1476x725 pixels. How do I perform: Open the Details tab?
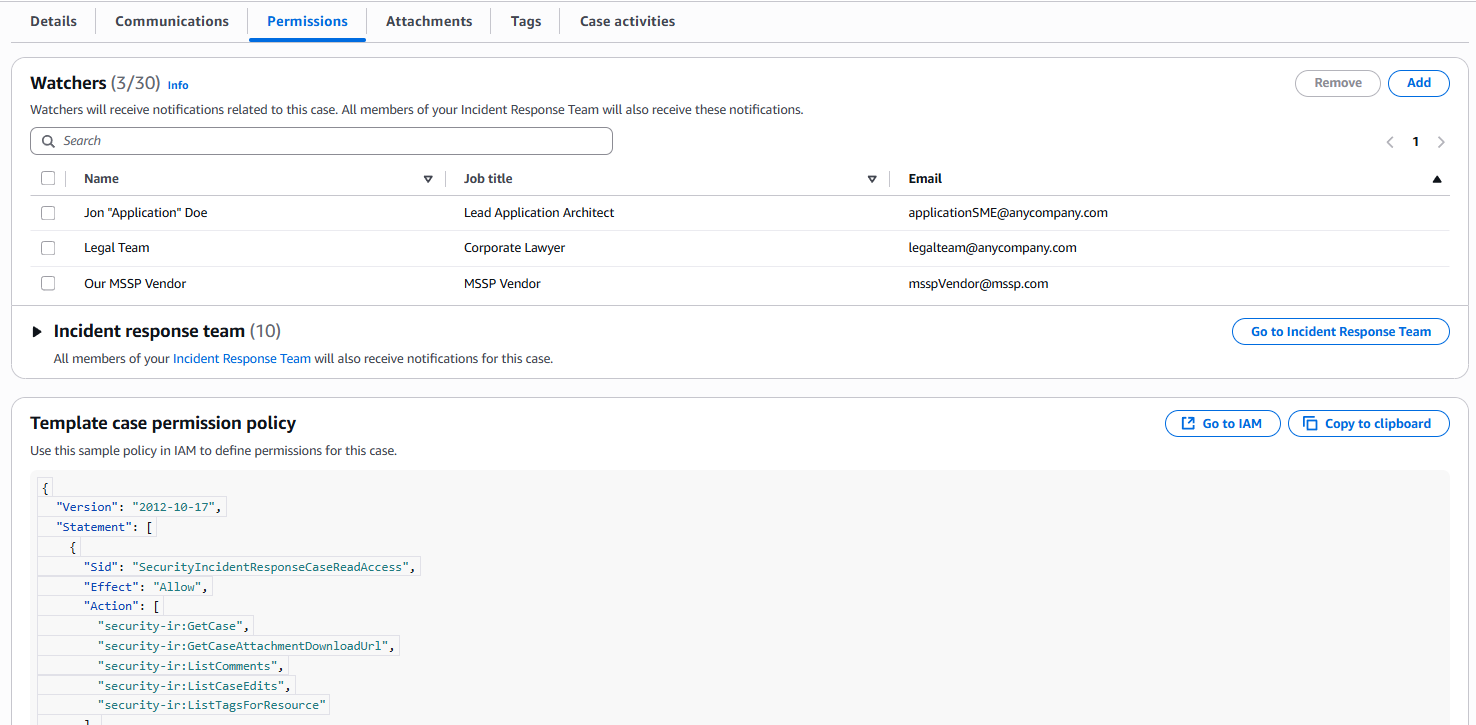click(x=53, y=21)
